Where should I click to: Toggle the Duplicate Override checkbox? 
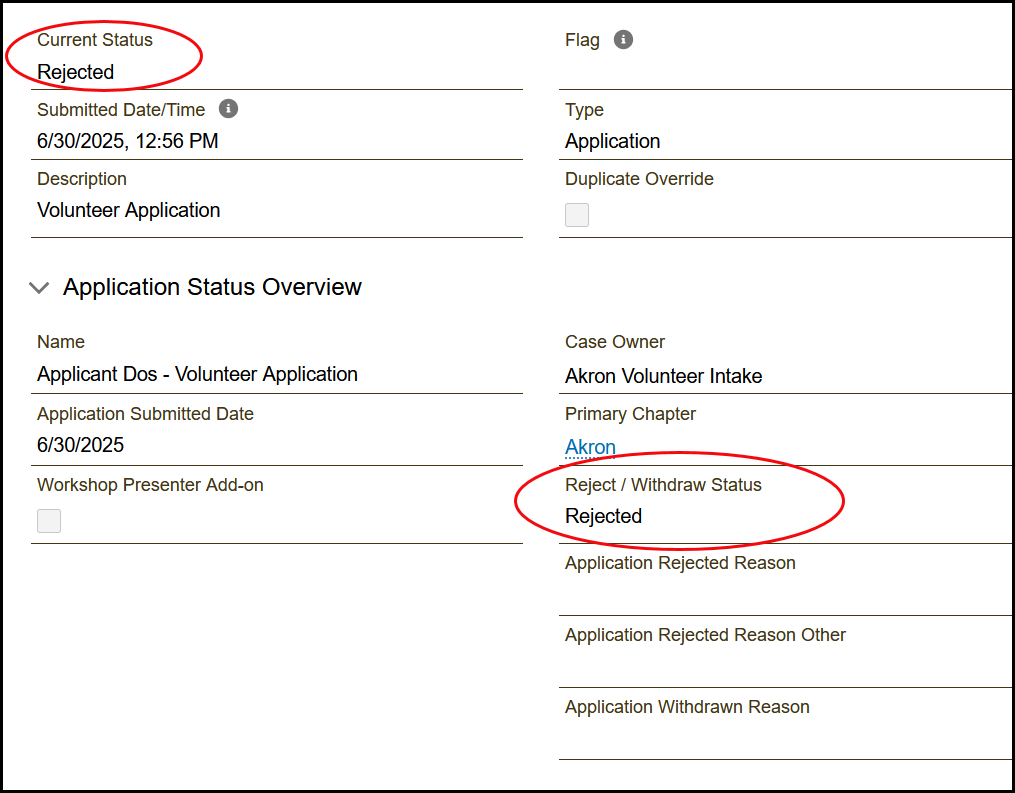click(577, 215)
